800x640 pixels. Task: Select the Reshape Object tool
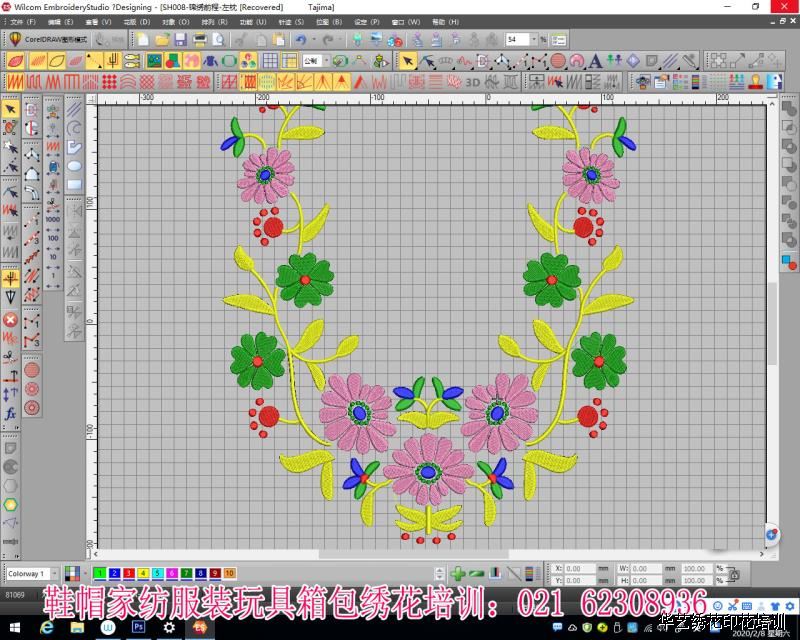pyautogui.click(x=427, y=61)
